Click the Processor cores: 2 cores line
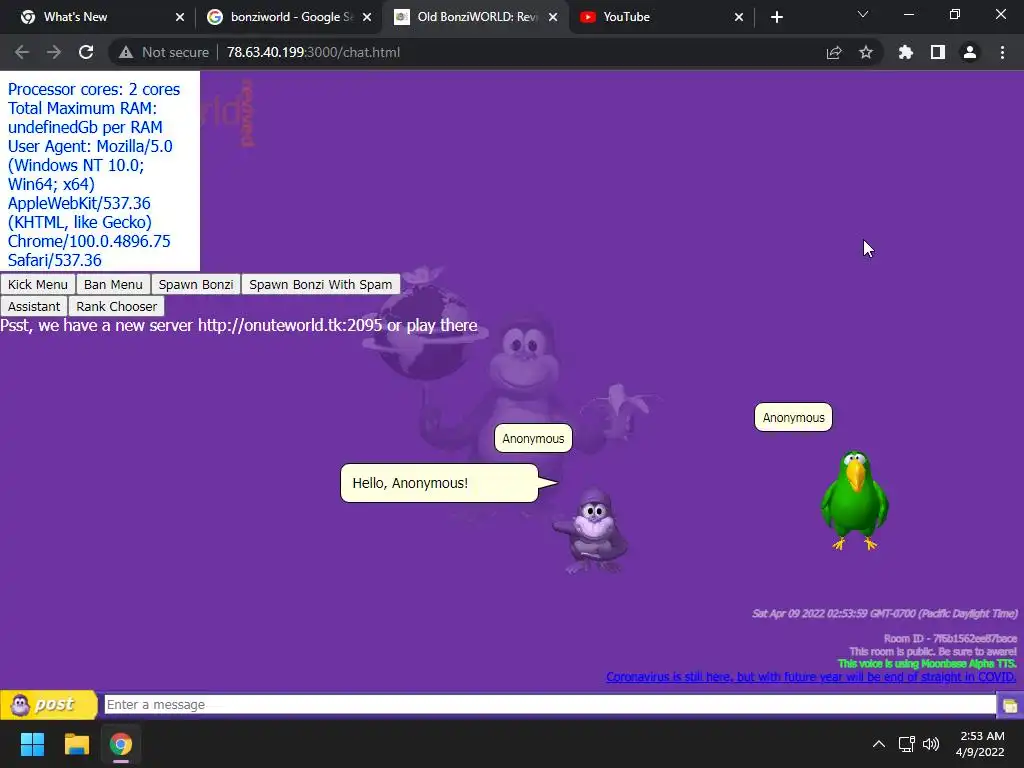 93,89
